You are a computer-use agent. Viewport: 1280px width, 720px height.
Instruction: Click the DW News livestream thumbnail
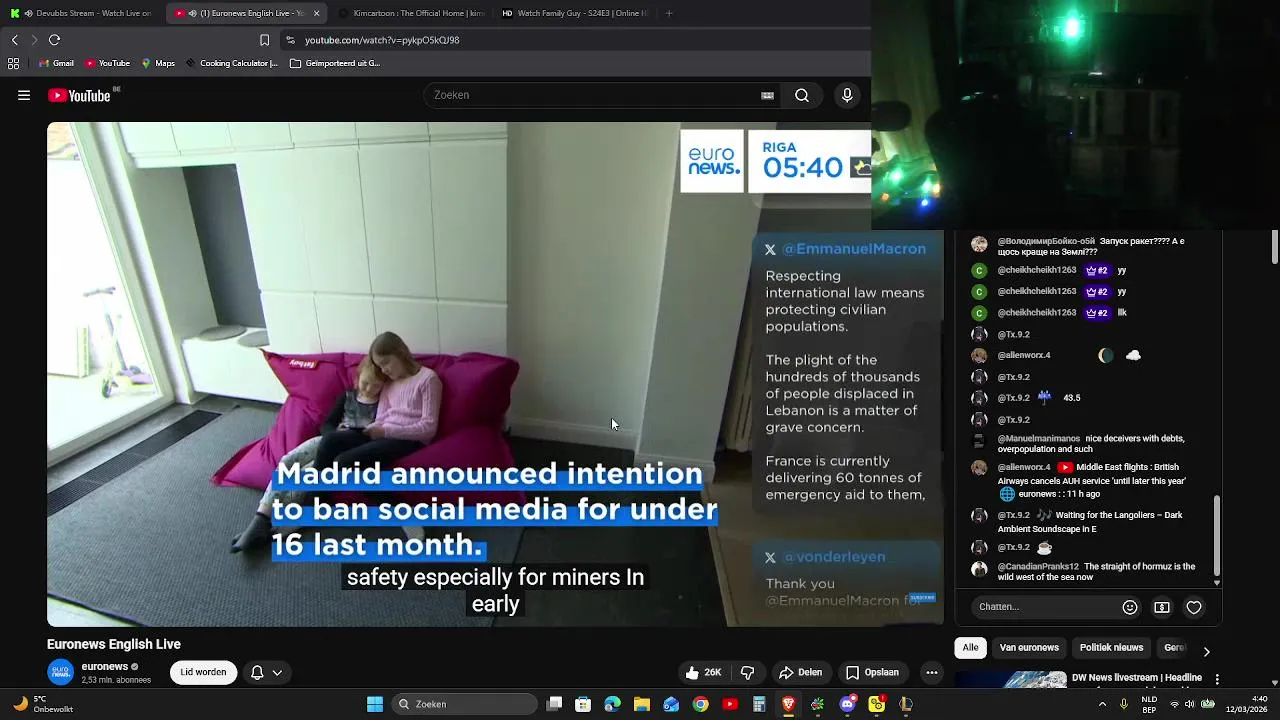[1011, 679]
